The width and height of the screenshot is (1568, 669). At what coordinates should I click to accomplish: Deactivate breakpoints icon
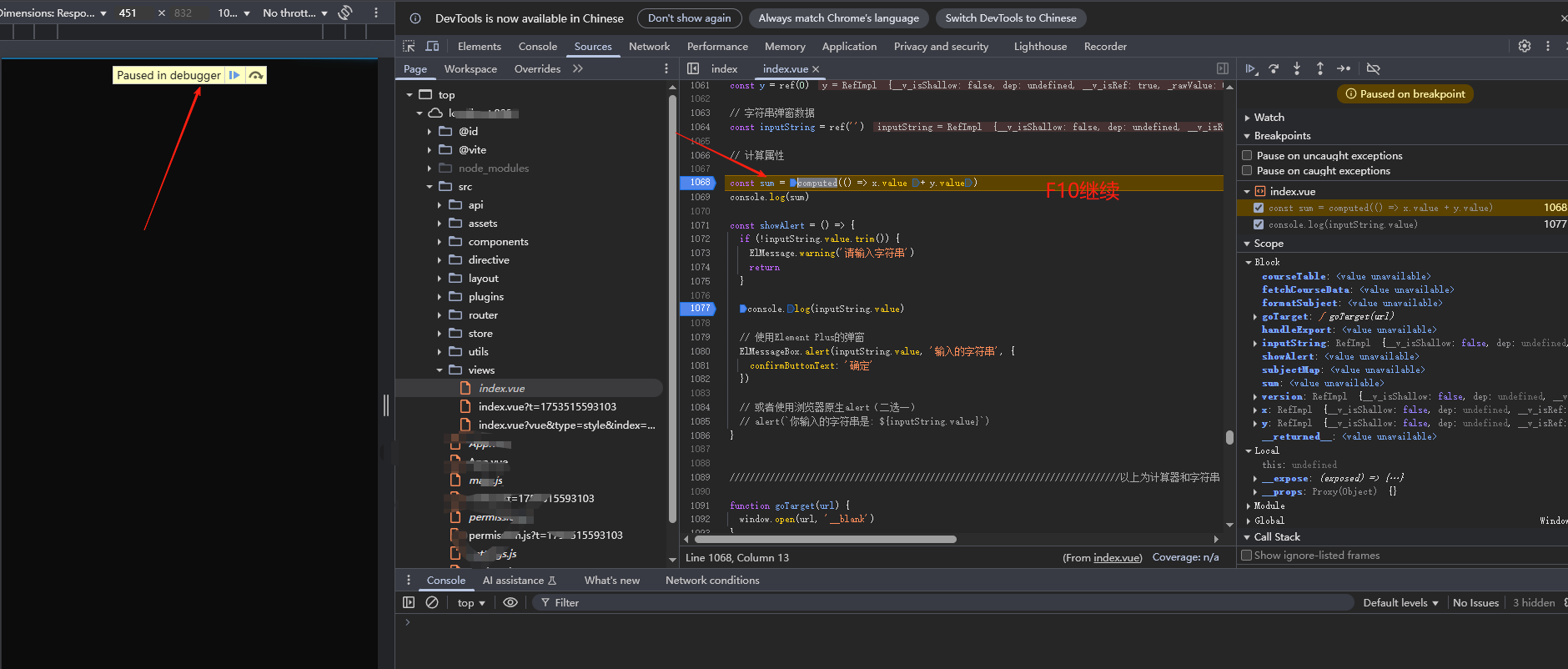(1374, 68)
